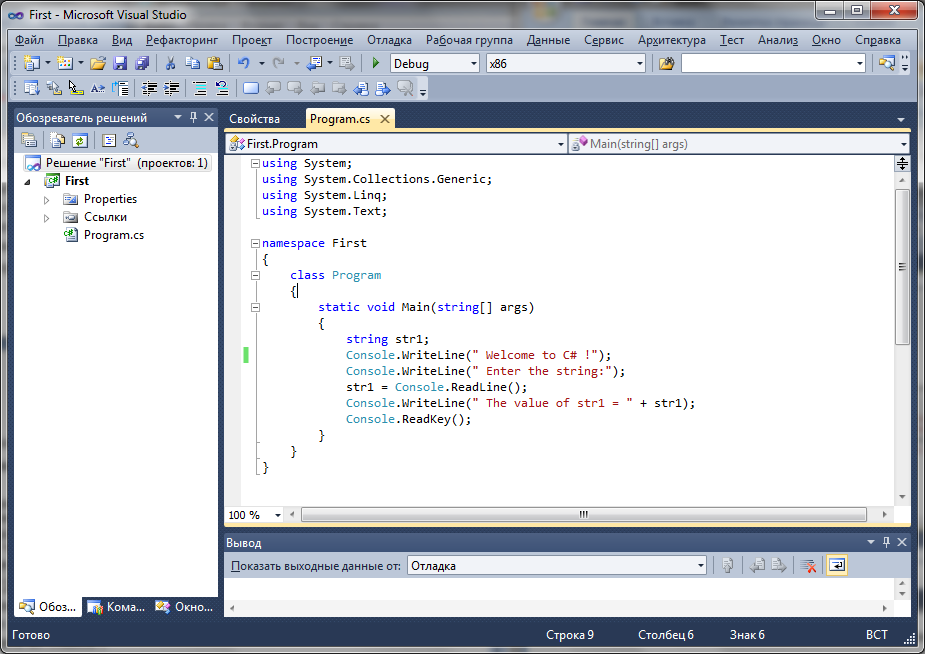
Task: Open View Class Diagram icon
Action: click(130, 140)
